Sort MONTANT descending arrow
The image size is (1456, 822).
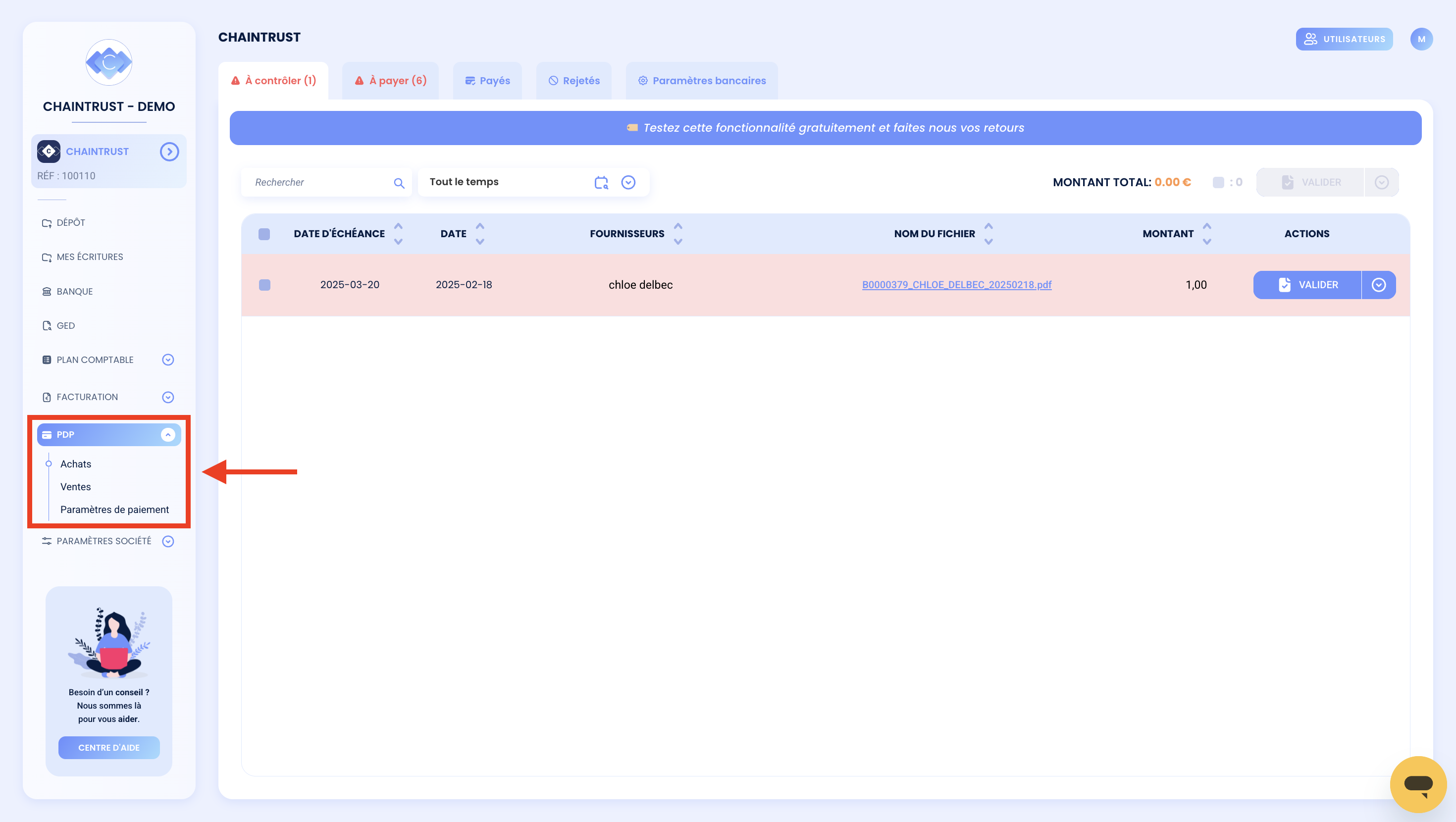1207,241
